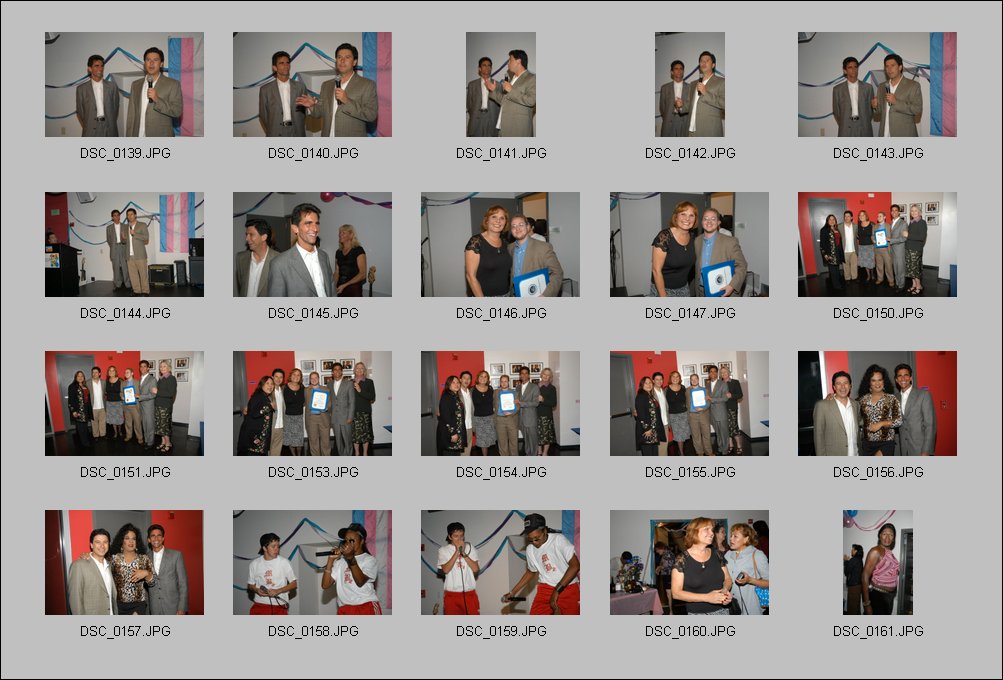This screenshot has width=1003, height=680.
Task: Click caption text DSC_0156.JPG
Action: click(x=878, y=472)
